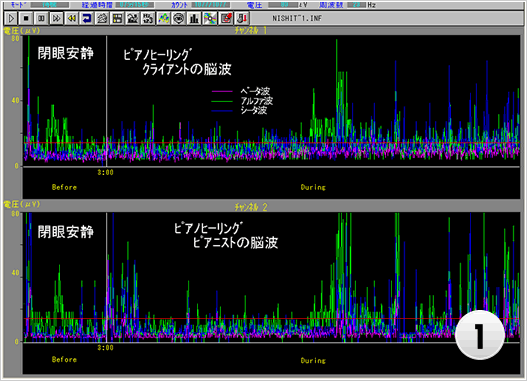Viewport: 527px width, 381px height.
Task: Open the multicolor spectrum display icon
Action: [210, 18]
